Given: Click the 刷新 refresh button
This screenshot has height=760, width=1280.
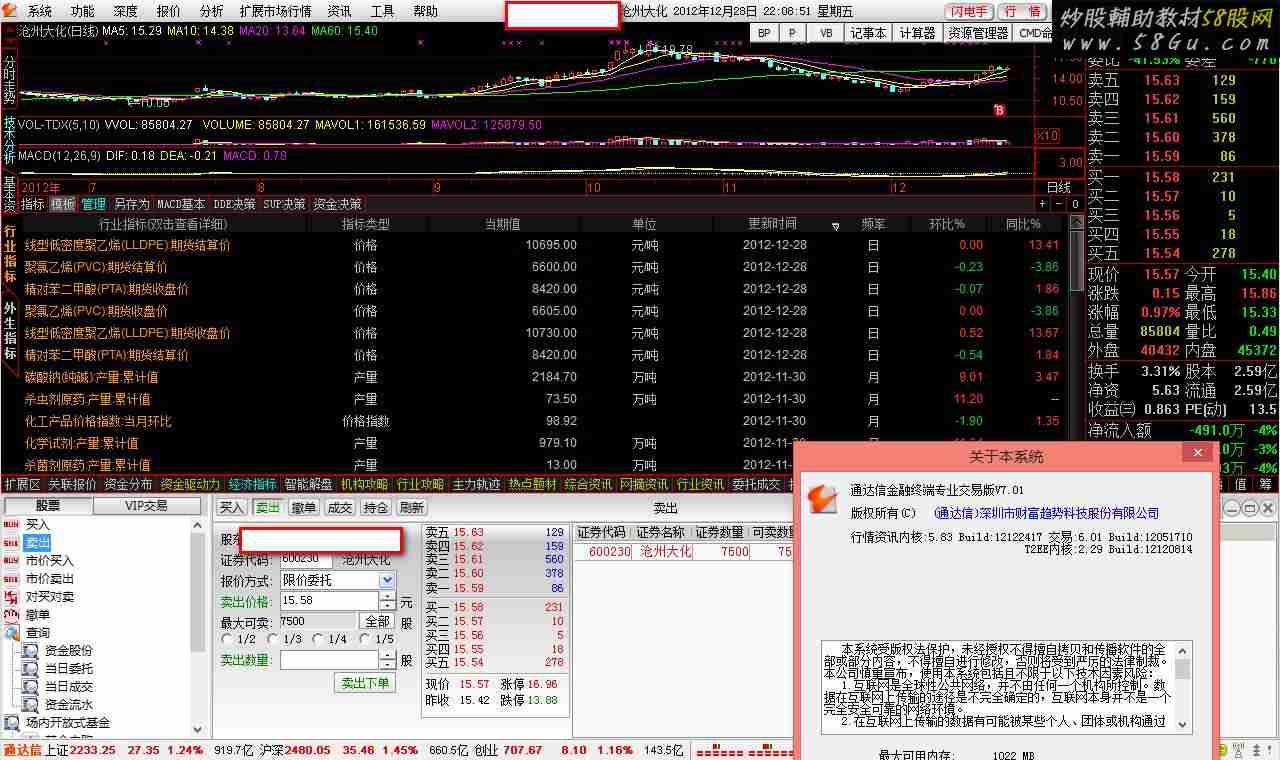Looking at the screenshot, I should tap(412, 508).
